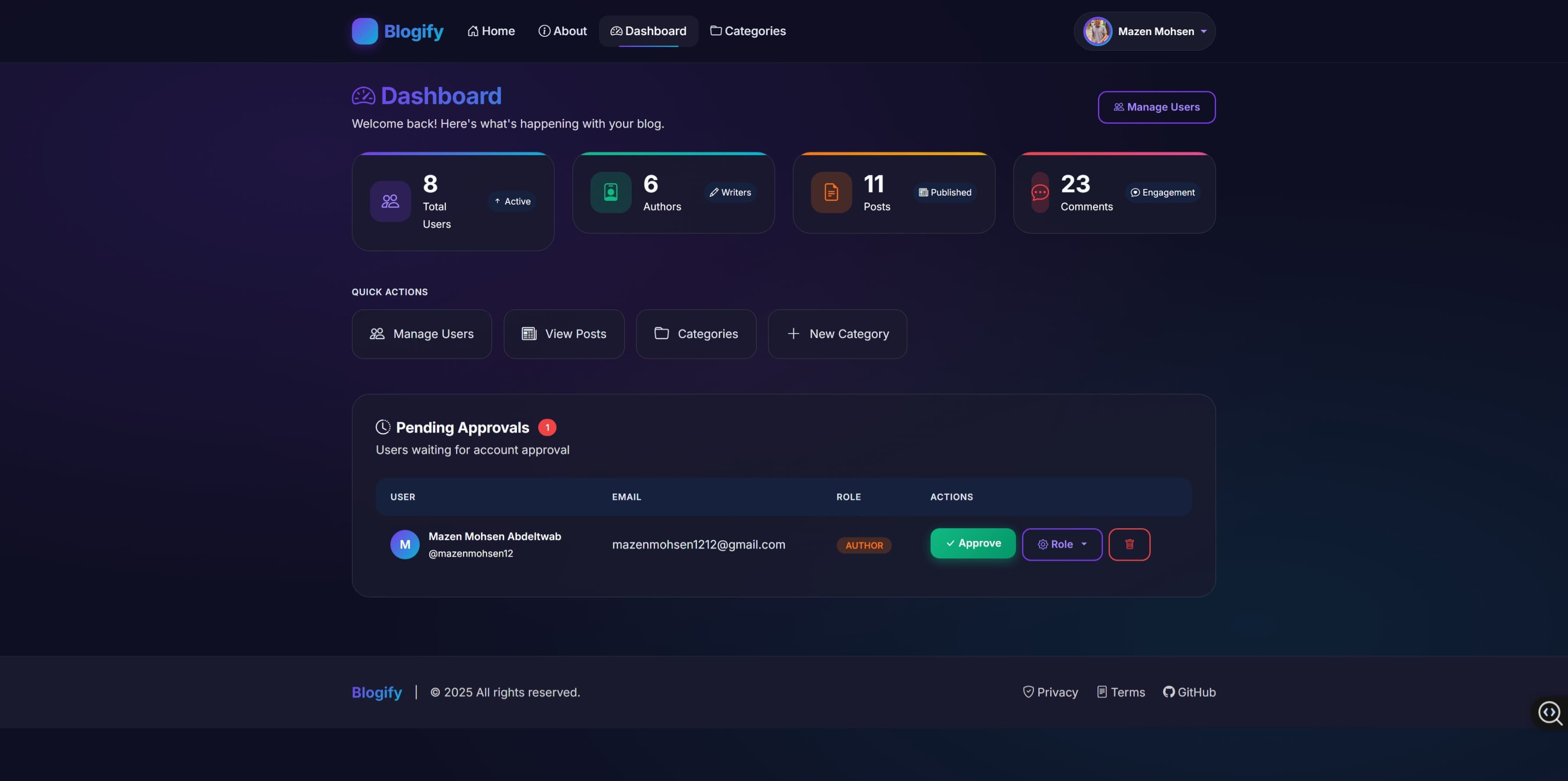Viewport: 1568px width, 781px height.
Task: Click the user avatar photo in navbar
Action: coord(1098,31)
